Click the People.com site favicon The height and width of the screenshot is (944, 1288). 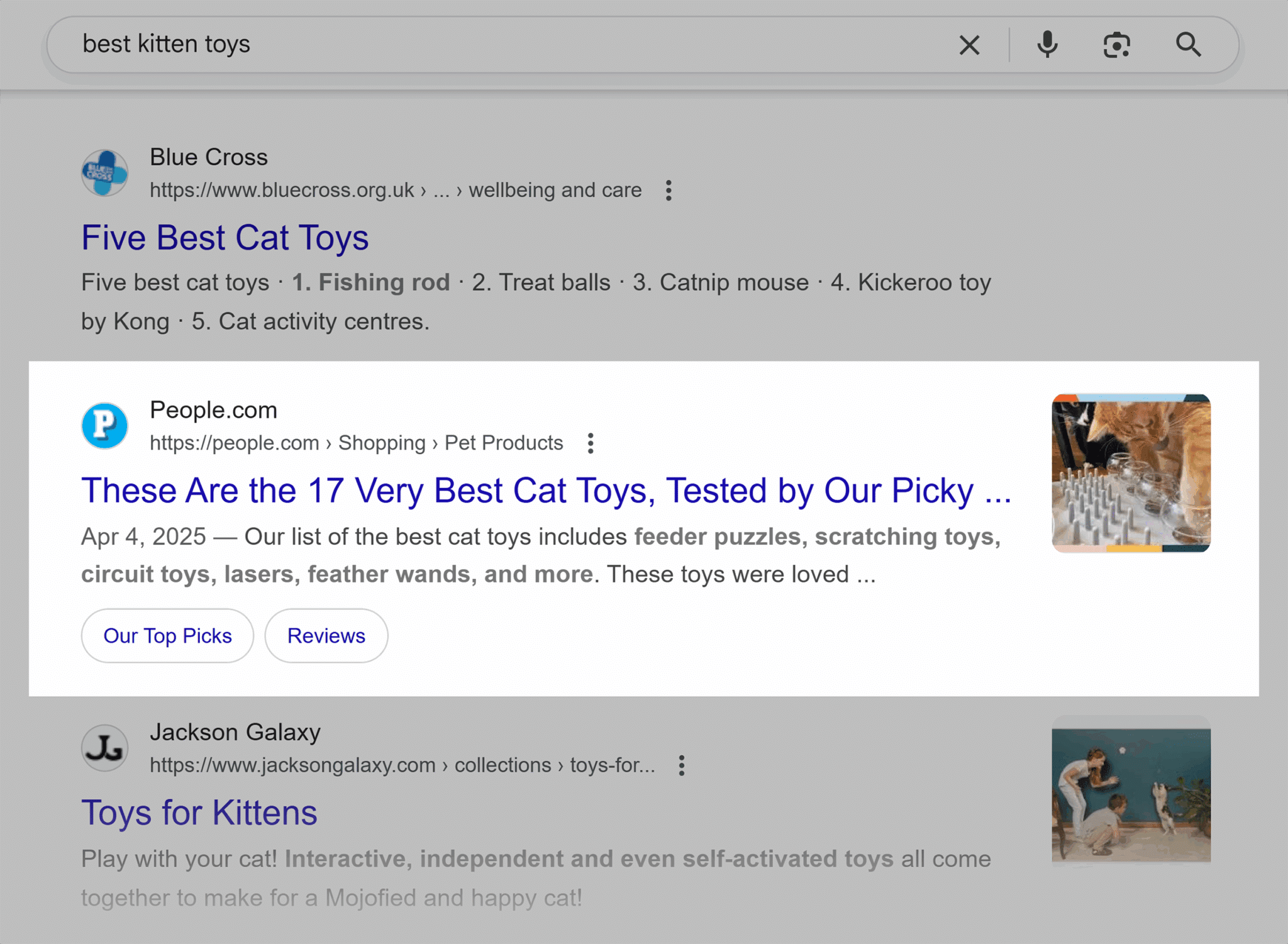coord(105,426)
